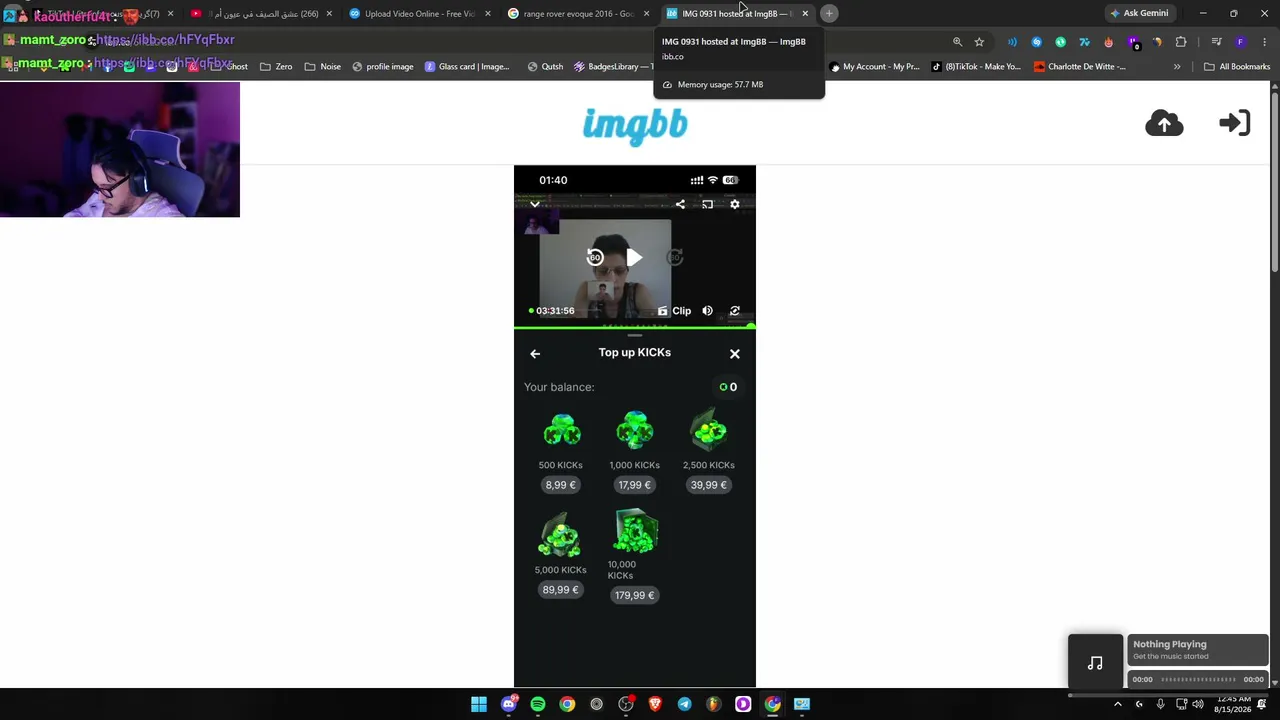This screenshot has height=720, width=1280.
Task: Open the browser three-dot menu
Action: click(x=1263, y=42)
